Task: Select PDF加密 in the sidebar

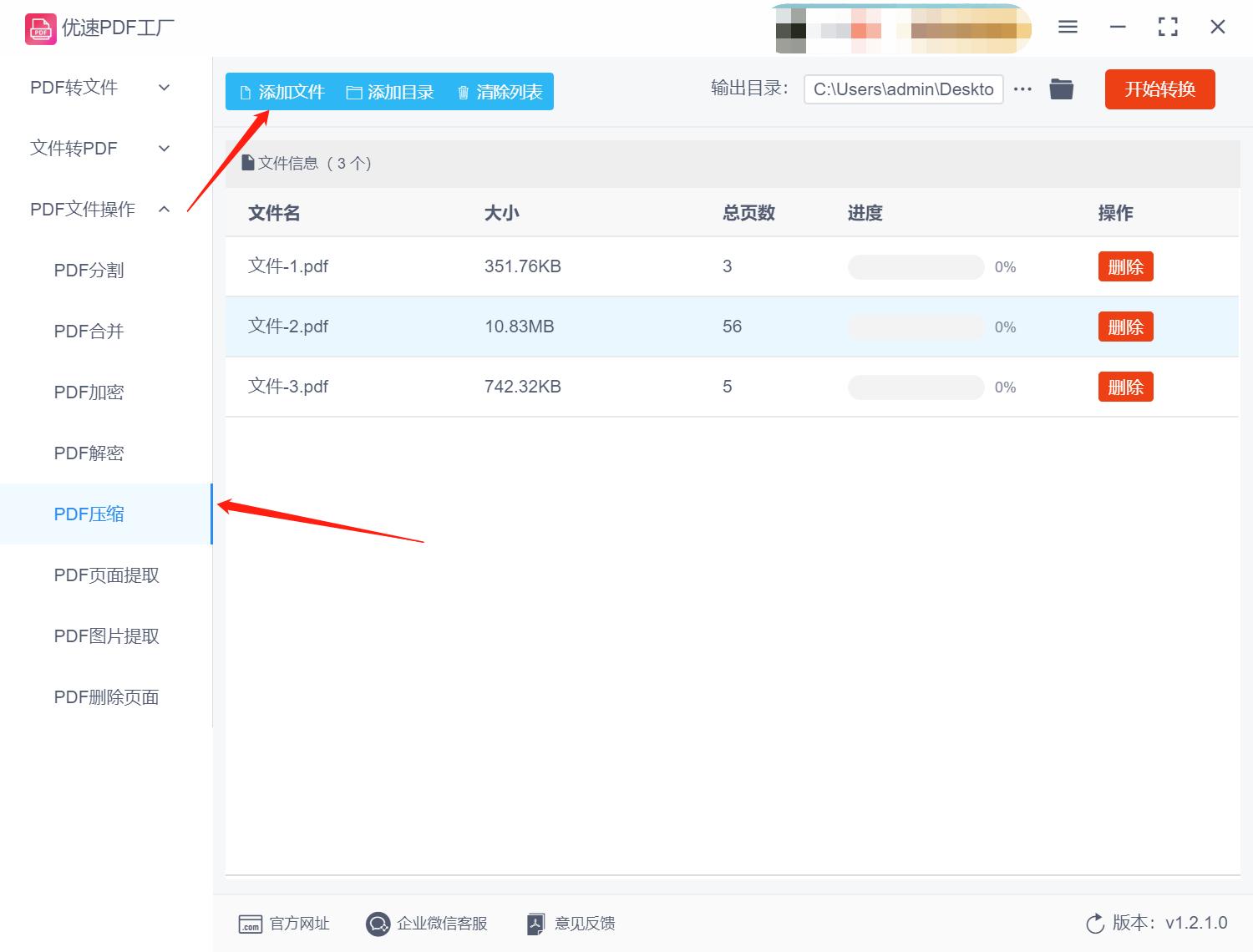Action: (x=89, y=392)
